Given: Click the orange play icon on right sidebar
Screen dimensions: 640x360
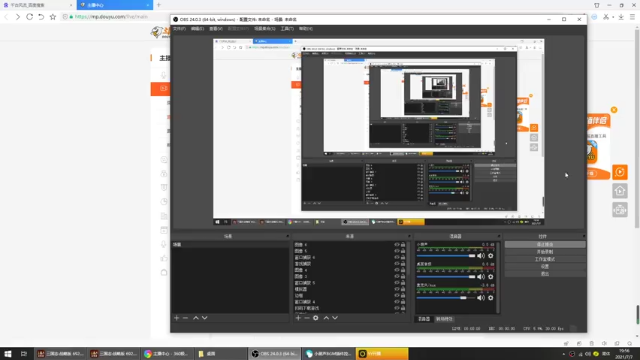Looking at the screenshot, I should click(620, 172).
